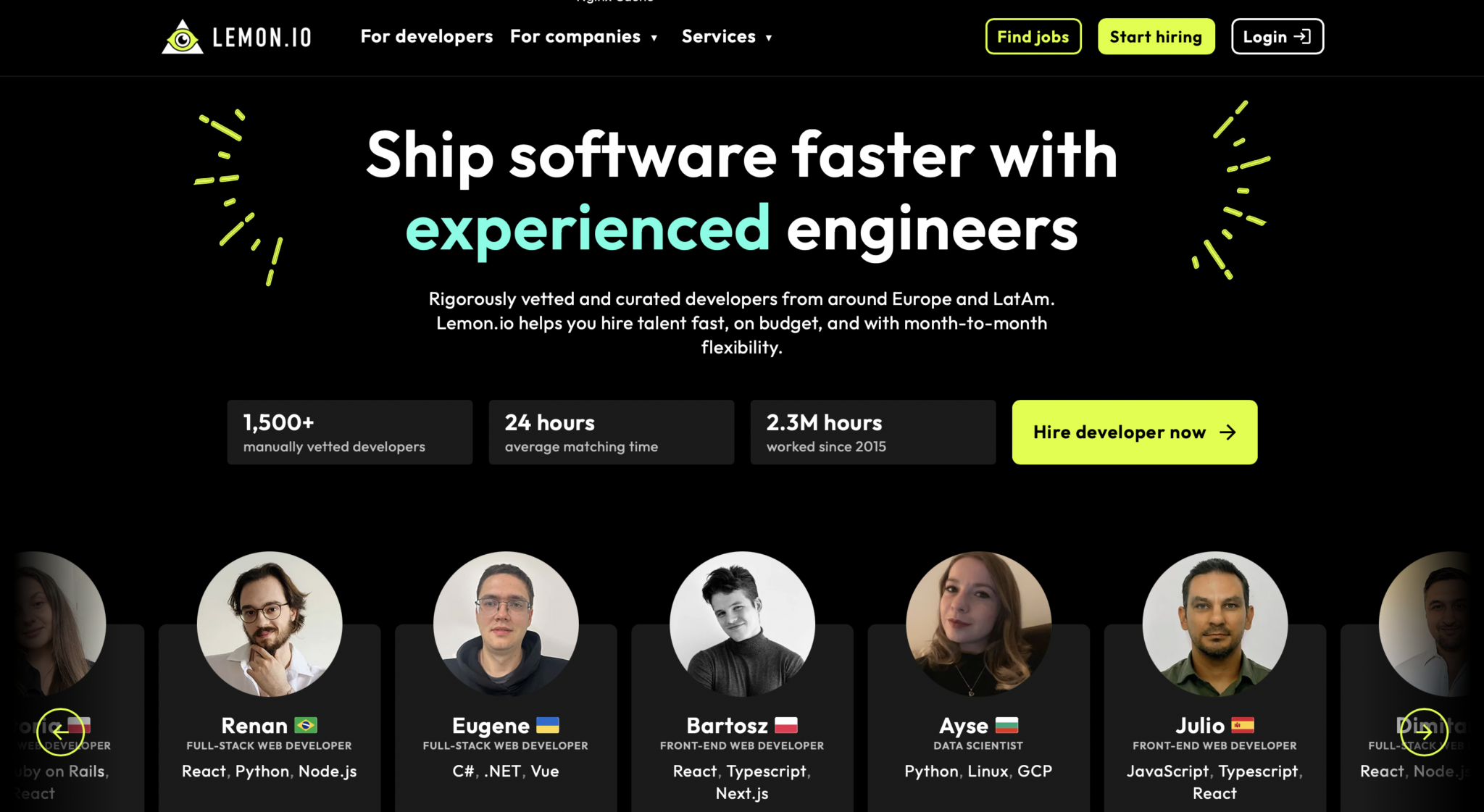Click the Find jobs button
The width and height of the screenshot is (1484, 812).
coord(1033,36)
